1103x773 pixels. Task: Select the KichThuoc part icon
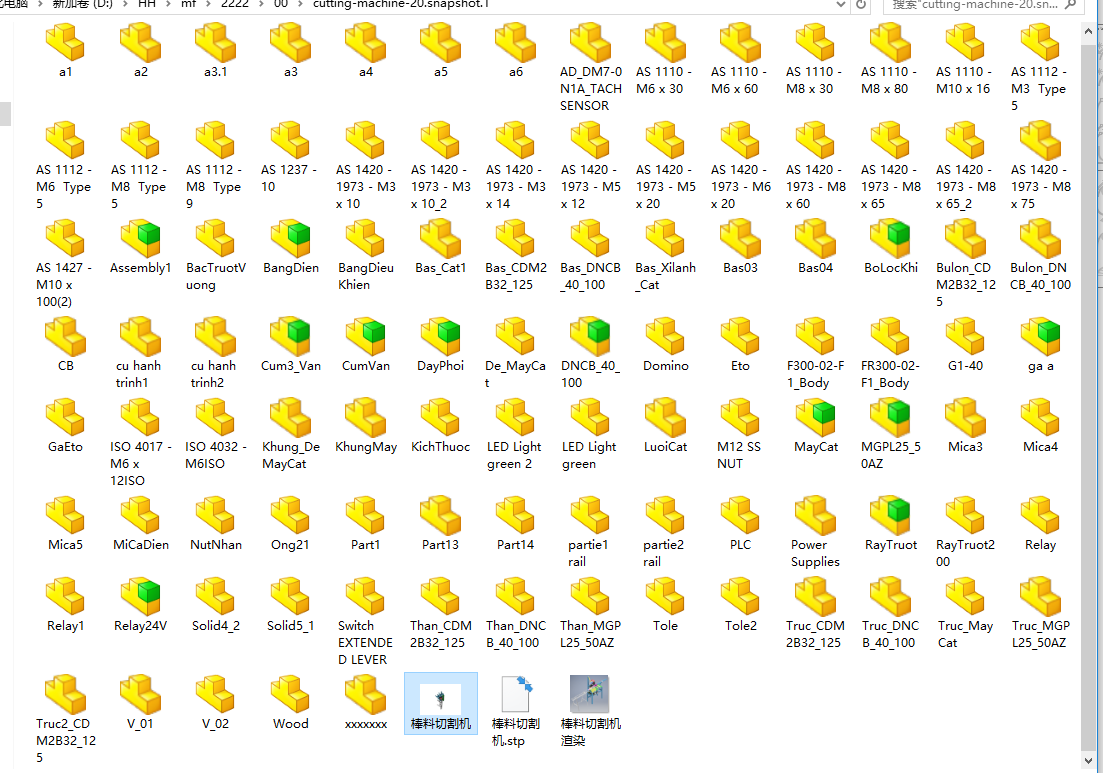tap(440, 416)
